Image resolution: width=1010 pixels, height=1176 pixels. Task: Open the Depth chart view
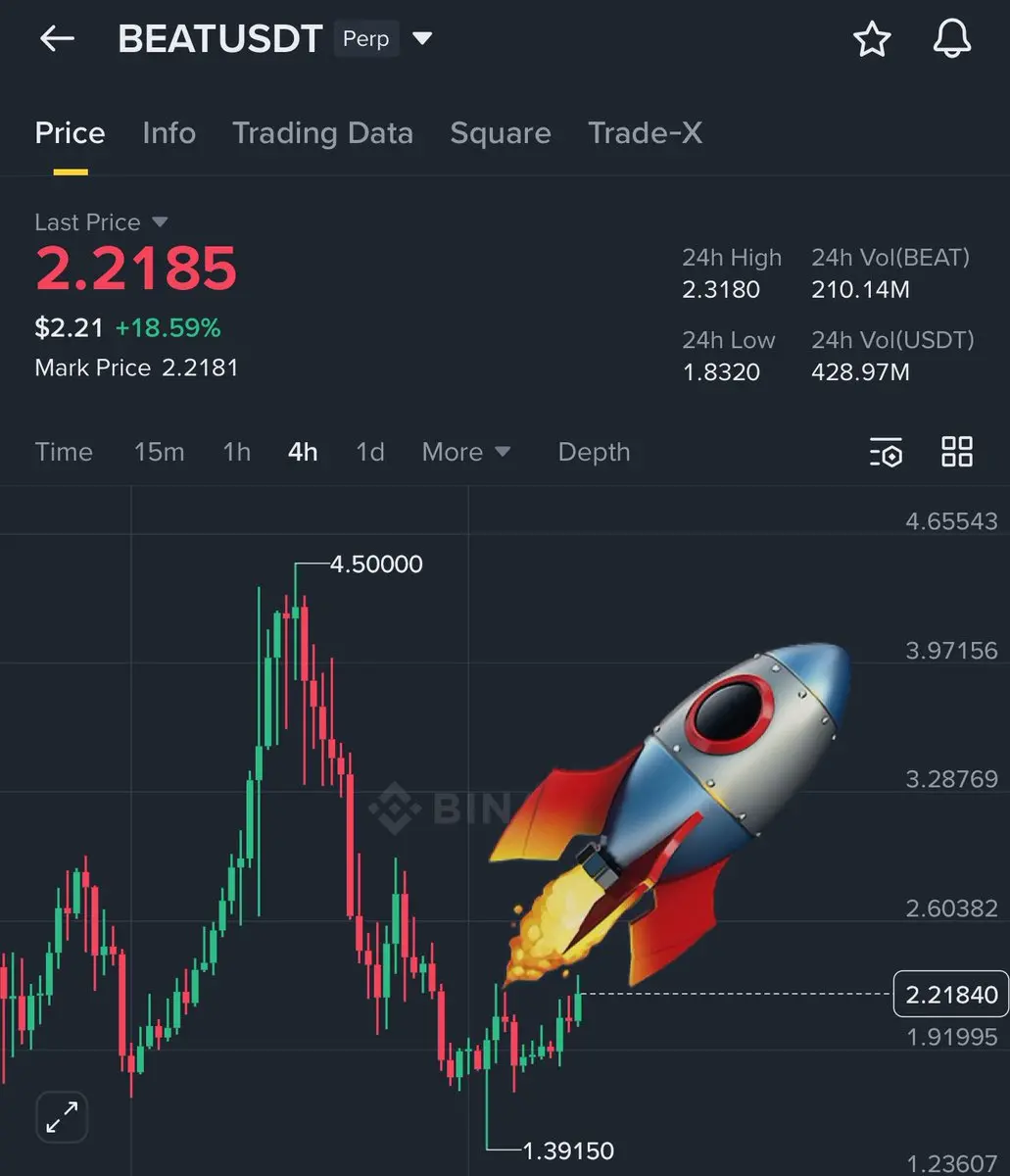tap(594, 452)
